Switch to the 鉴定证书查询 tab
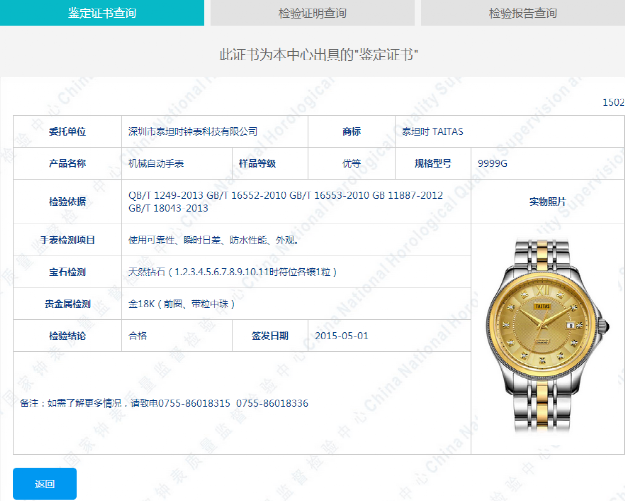 tap(102, 13)
